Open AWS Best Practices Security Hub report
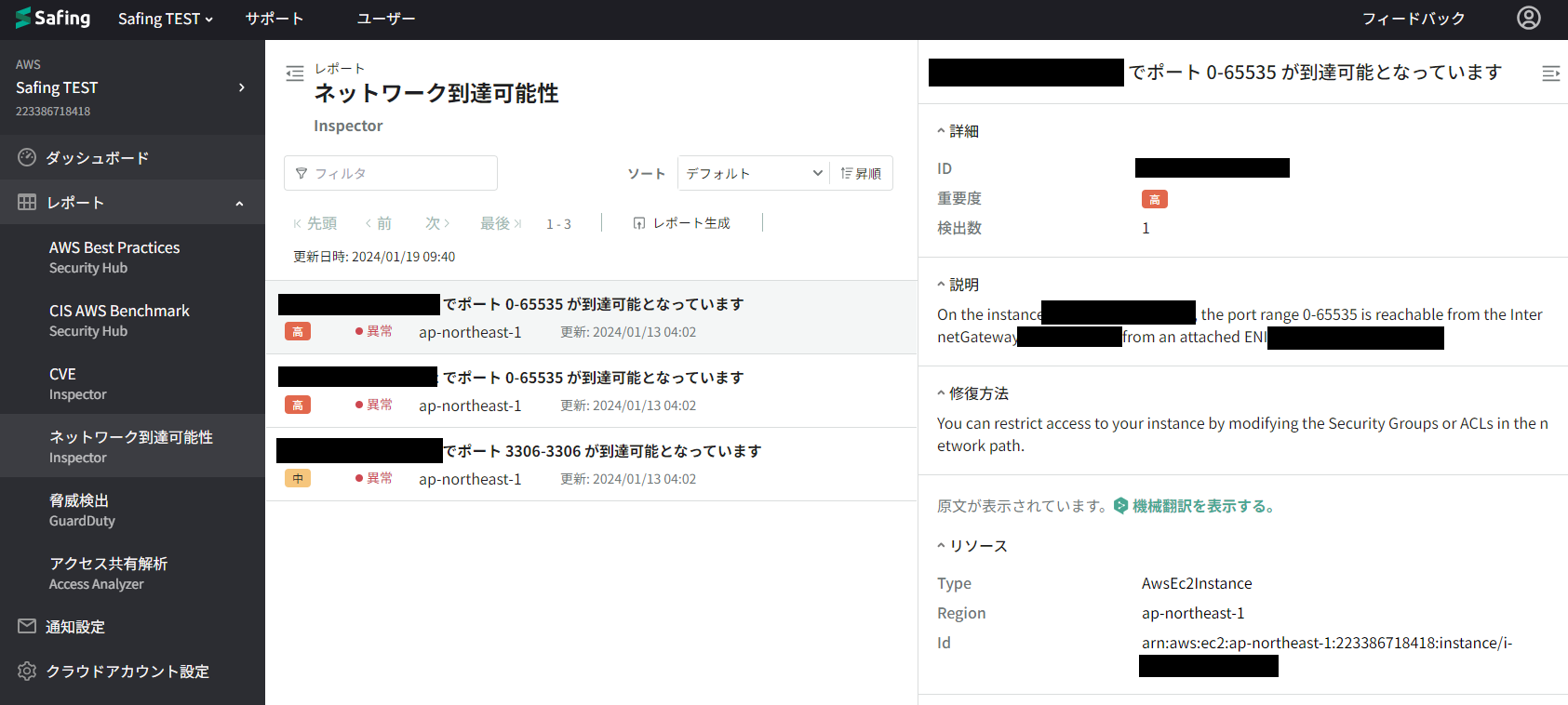Image resolution: width=1568 pixels, height=705 pixels. [132, 257]
